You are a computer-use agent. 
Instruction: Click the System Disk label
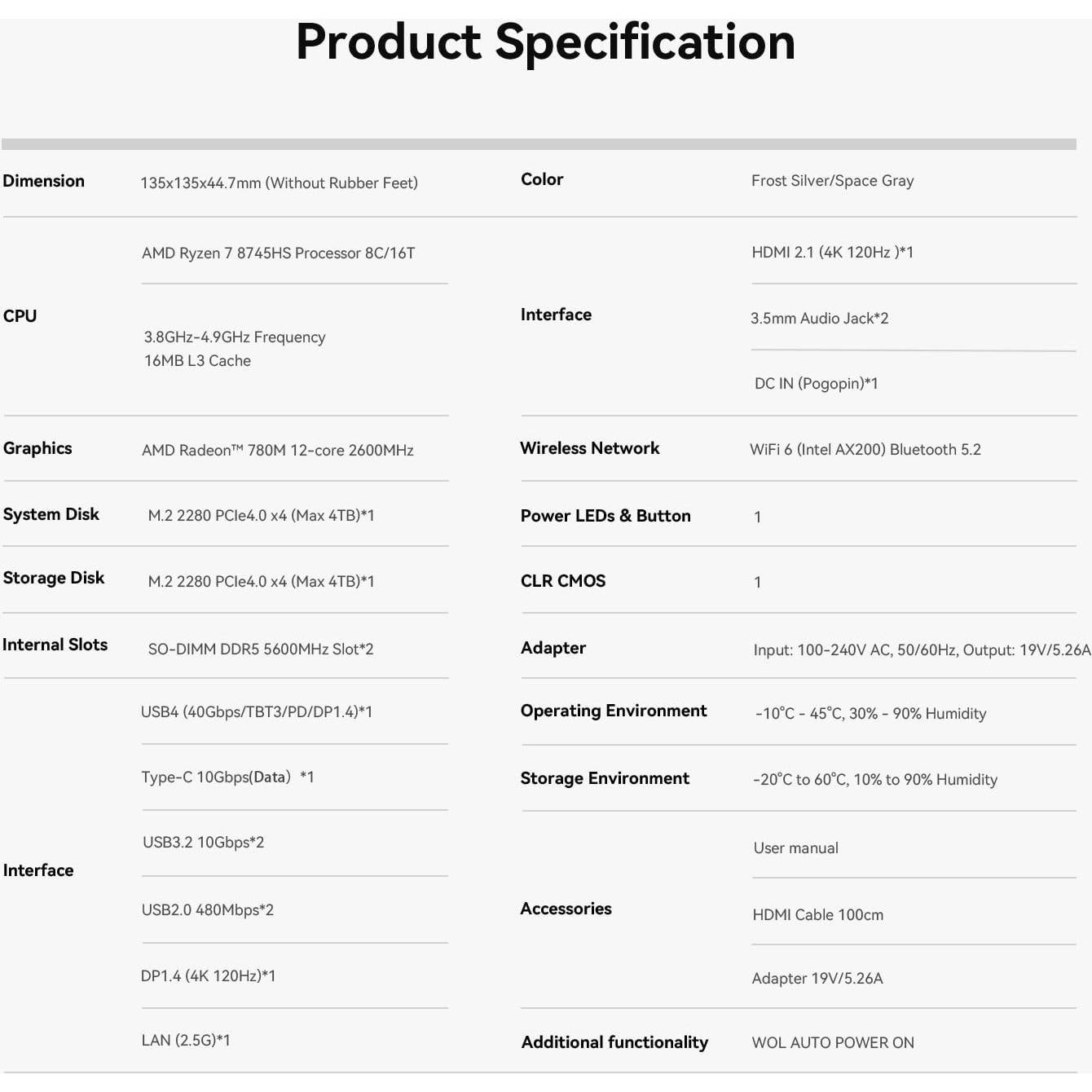tap(51, 514)
